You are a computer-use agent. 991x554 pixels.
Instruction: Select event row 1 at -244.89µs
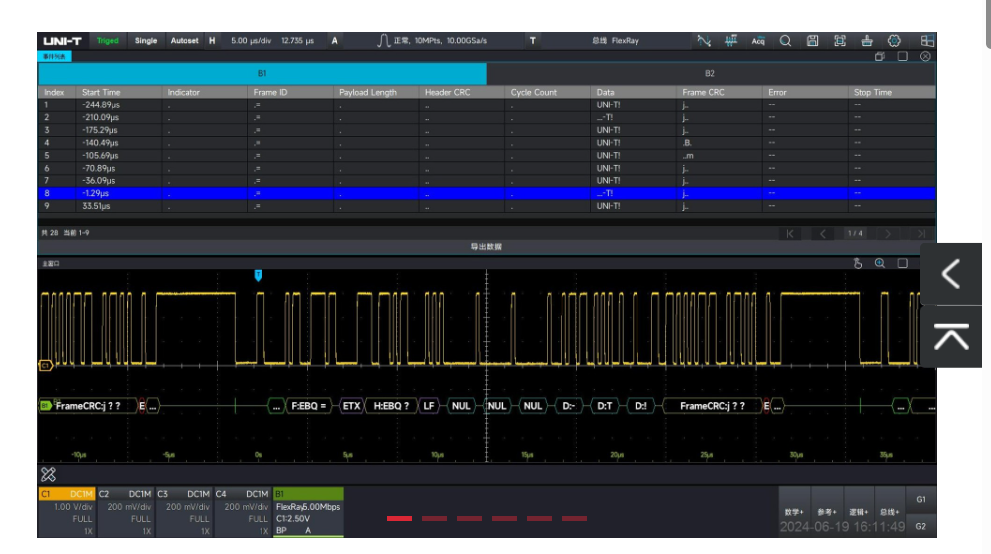[486, 105]
